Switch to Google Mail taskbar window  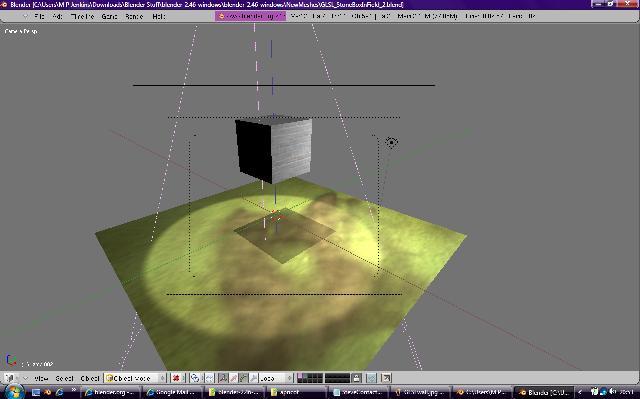click(x=173, y=392)
